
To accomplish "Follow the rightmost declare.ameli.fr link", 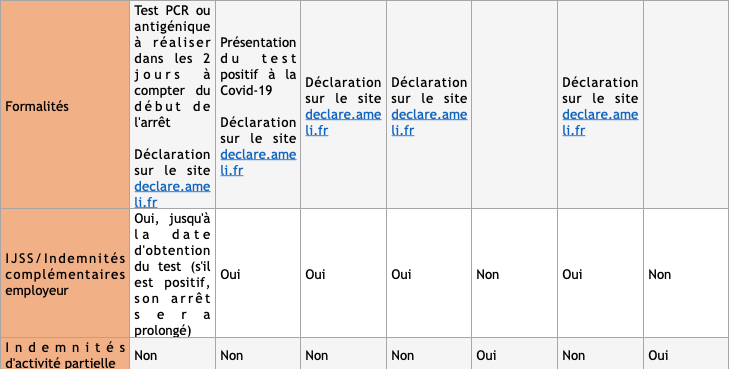I will pyautogui.click(x=600, y=122).
